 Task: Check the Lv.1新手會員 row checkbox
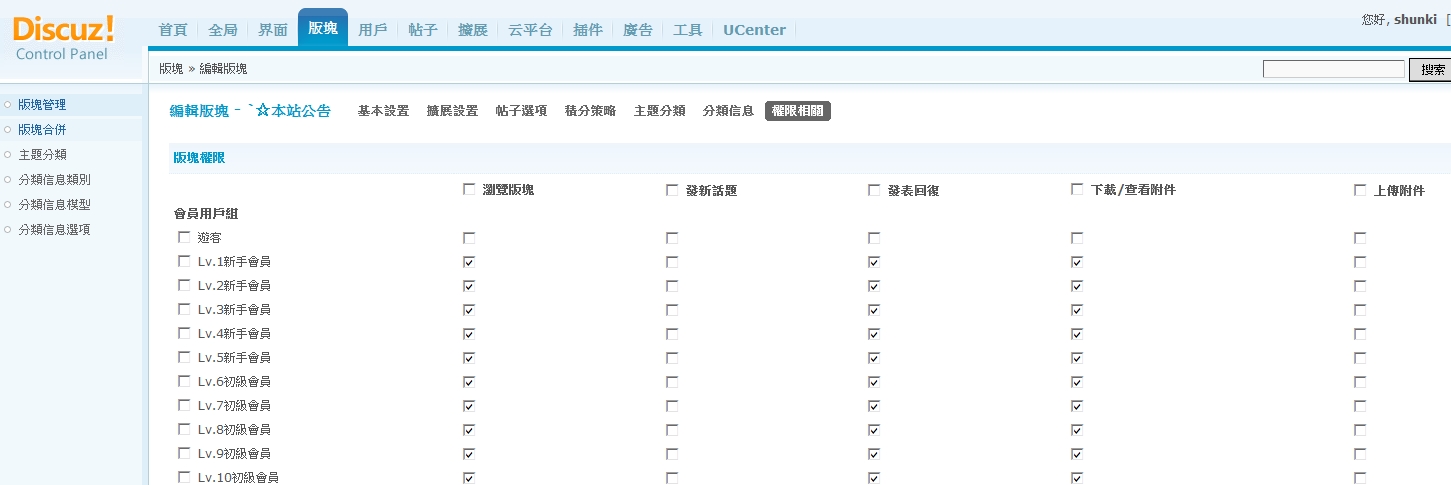[183, 261]
